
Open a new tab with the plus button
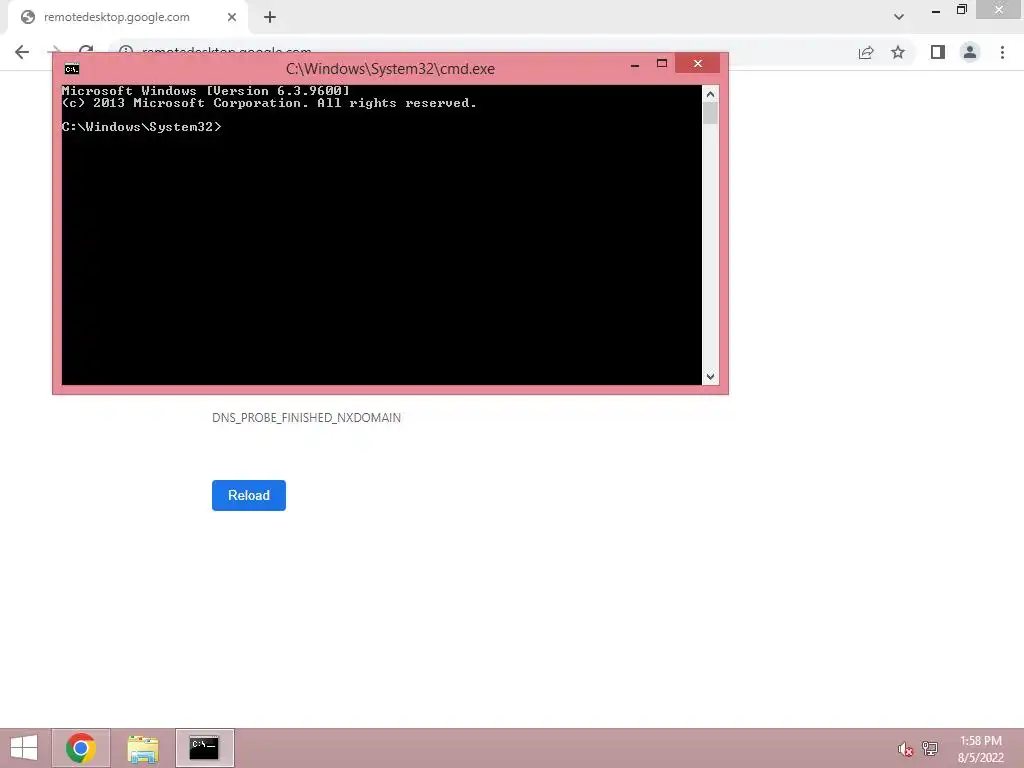point(270,17)
